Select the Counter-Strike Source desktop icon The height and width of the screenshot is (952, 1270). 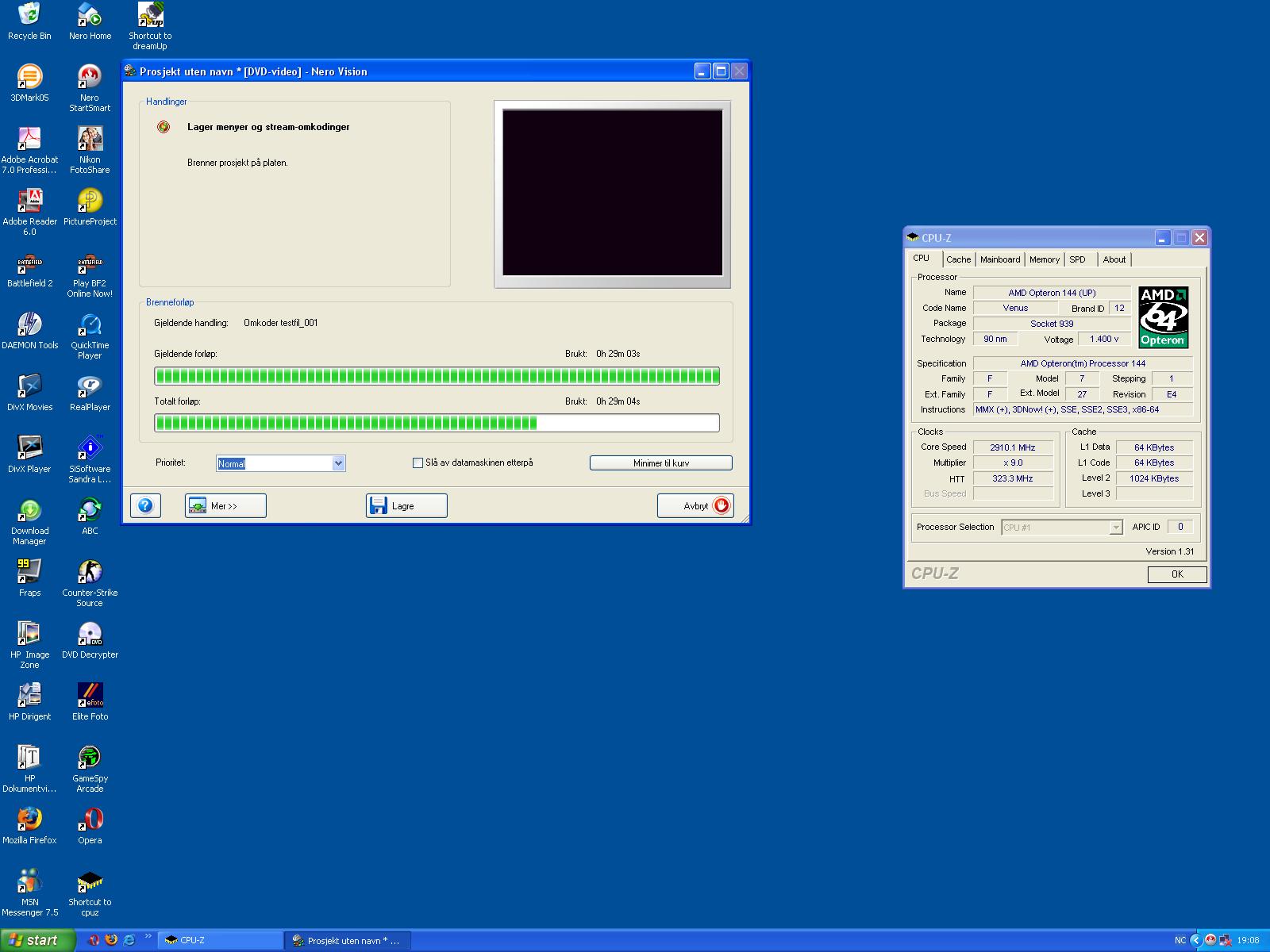90,583
